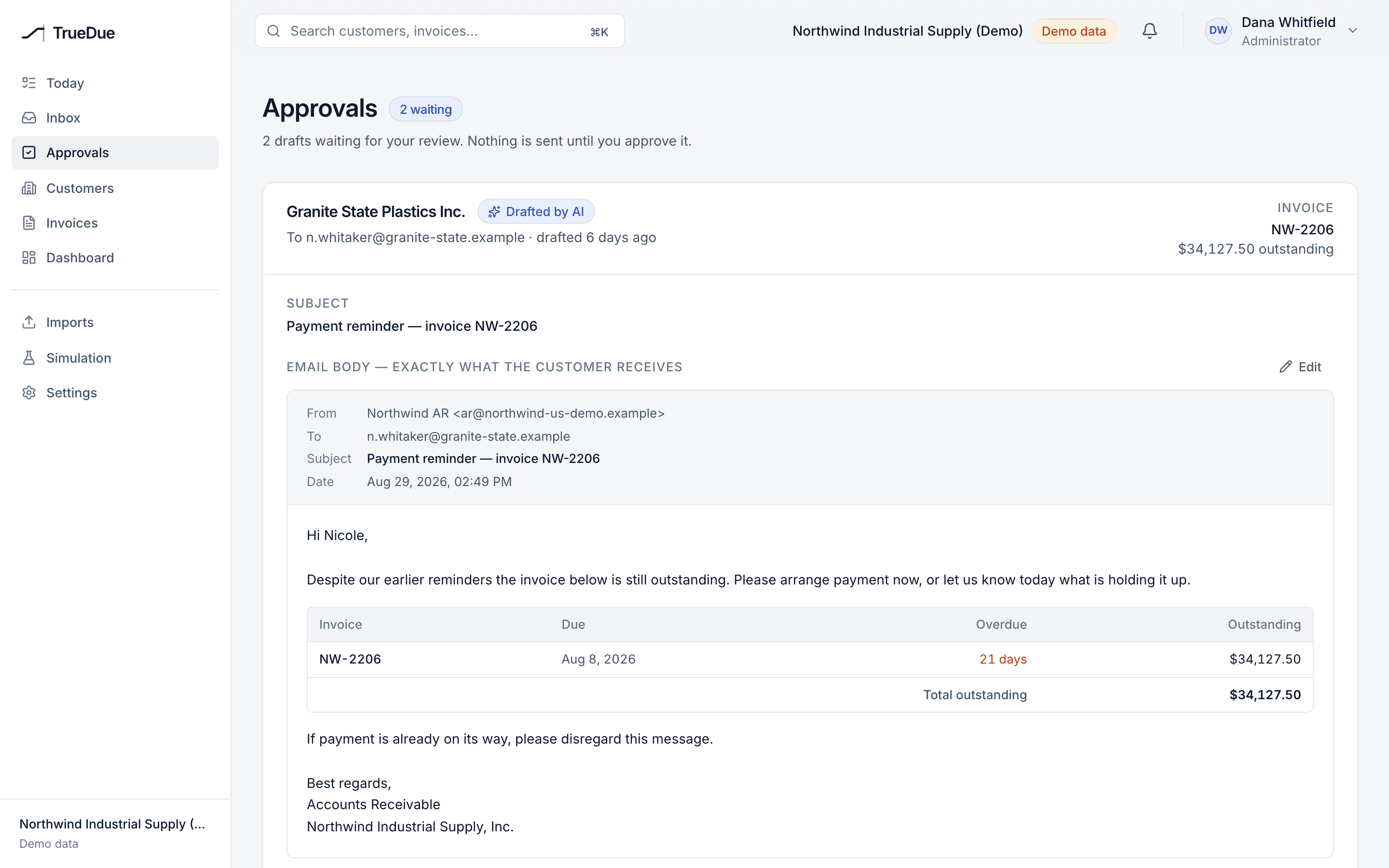Click the Approvals checkbox icon in sidebar

29,153
